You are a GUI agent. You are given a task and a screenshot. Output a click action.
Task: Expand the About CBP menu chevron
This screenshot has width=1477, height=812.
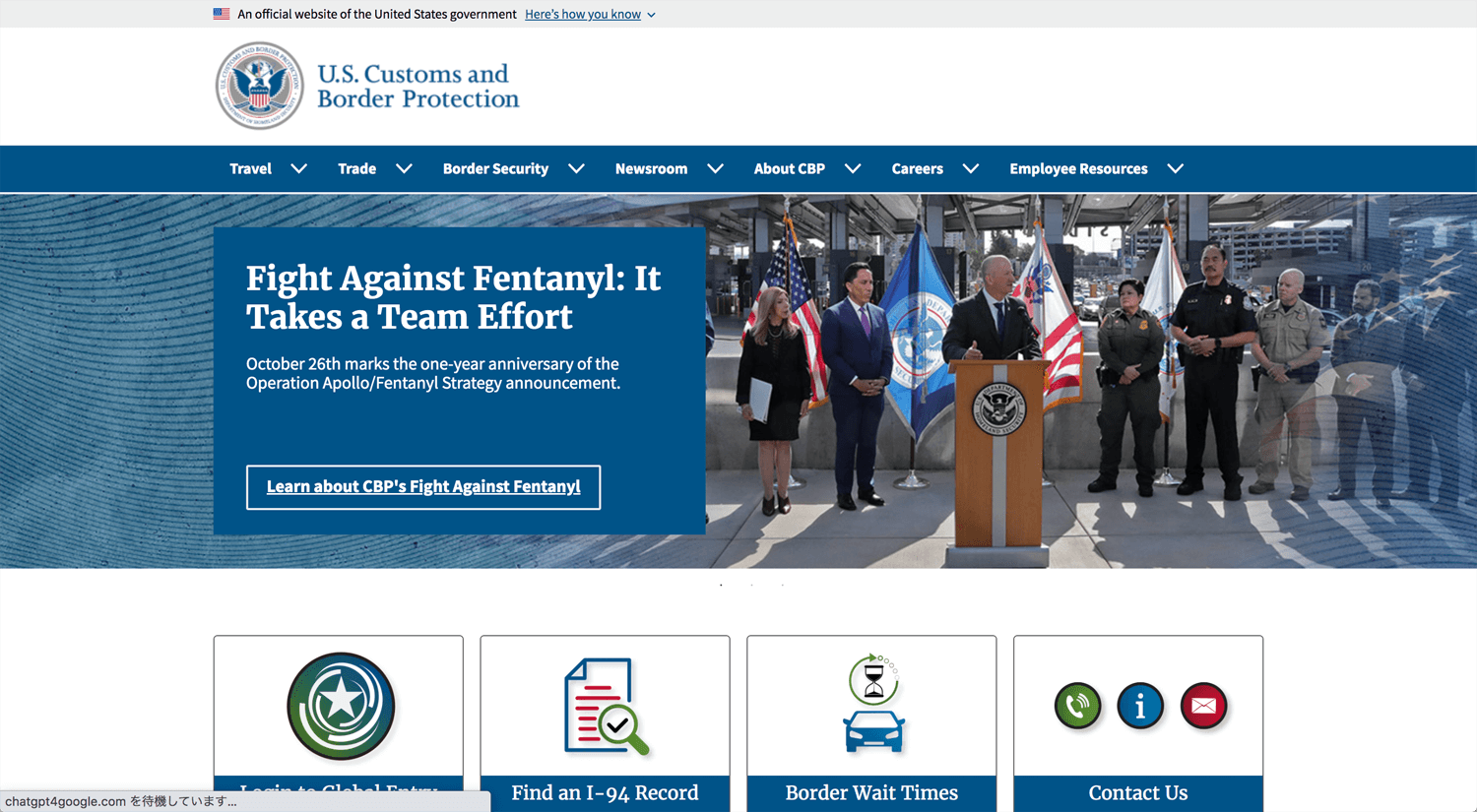point(853,169)
